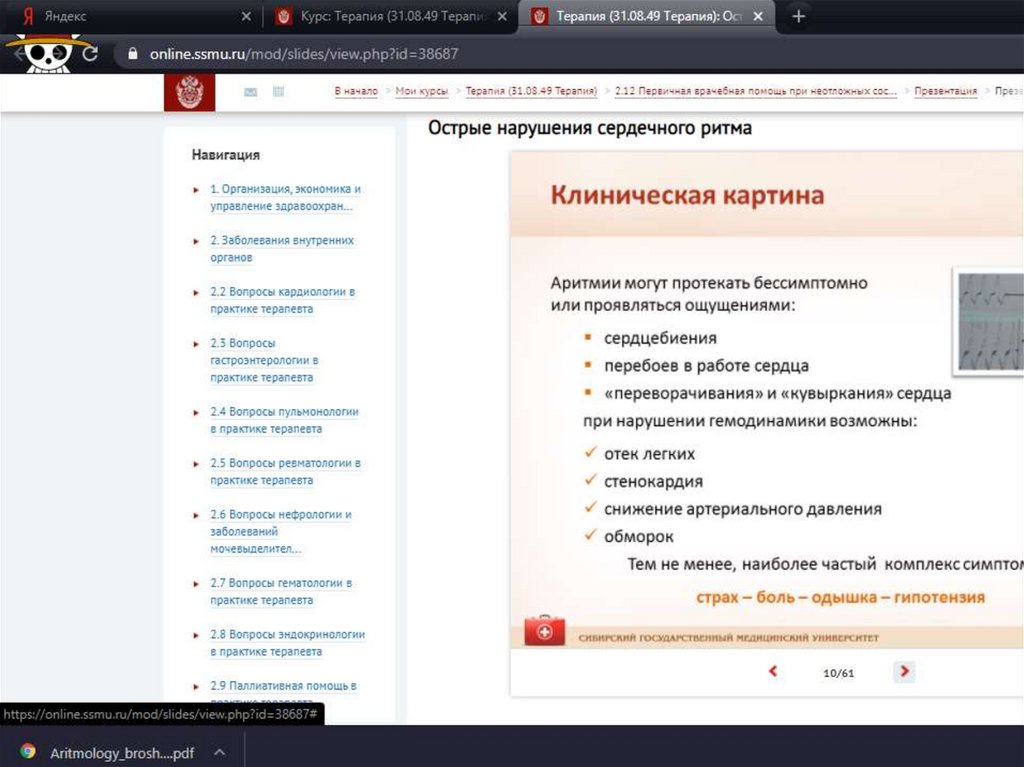This screenshot has width=1024, height=767.
Task: Click the slide counter 10/61
Action: coord(839,673)
